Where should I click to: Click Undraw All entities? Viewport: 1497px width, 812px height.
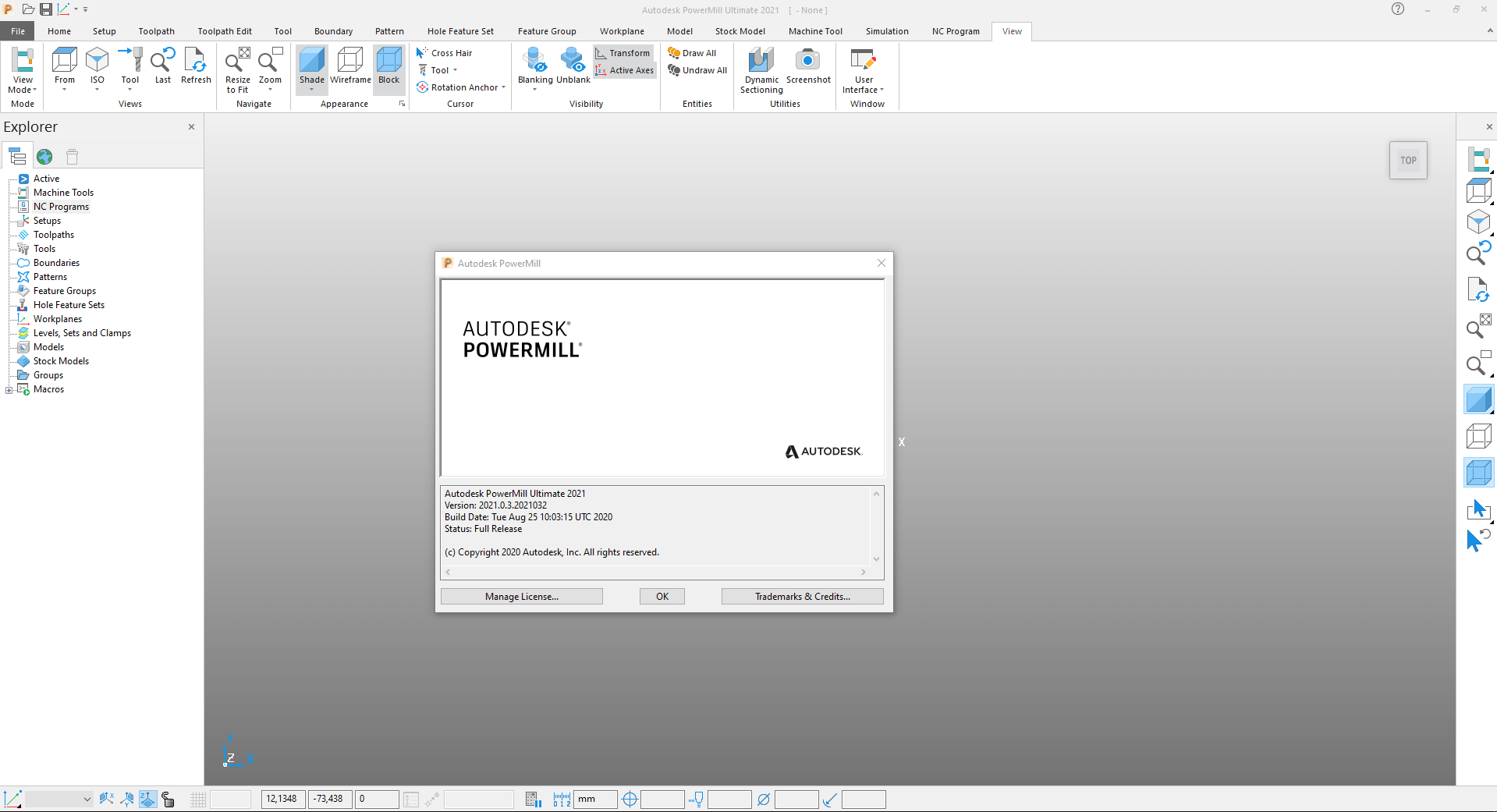coord(697,70)
